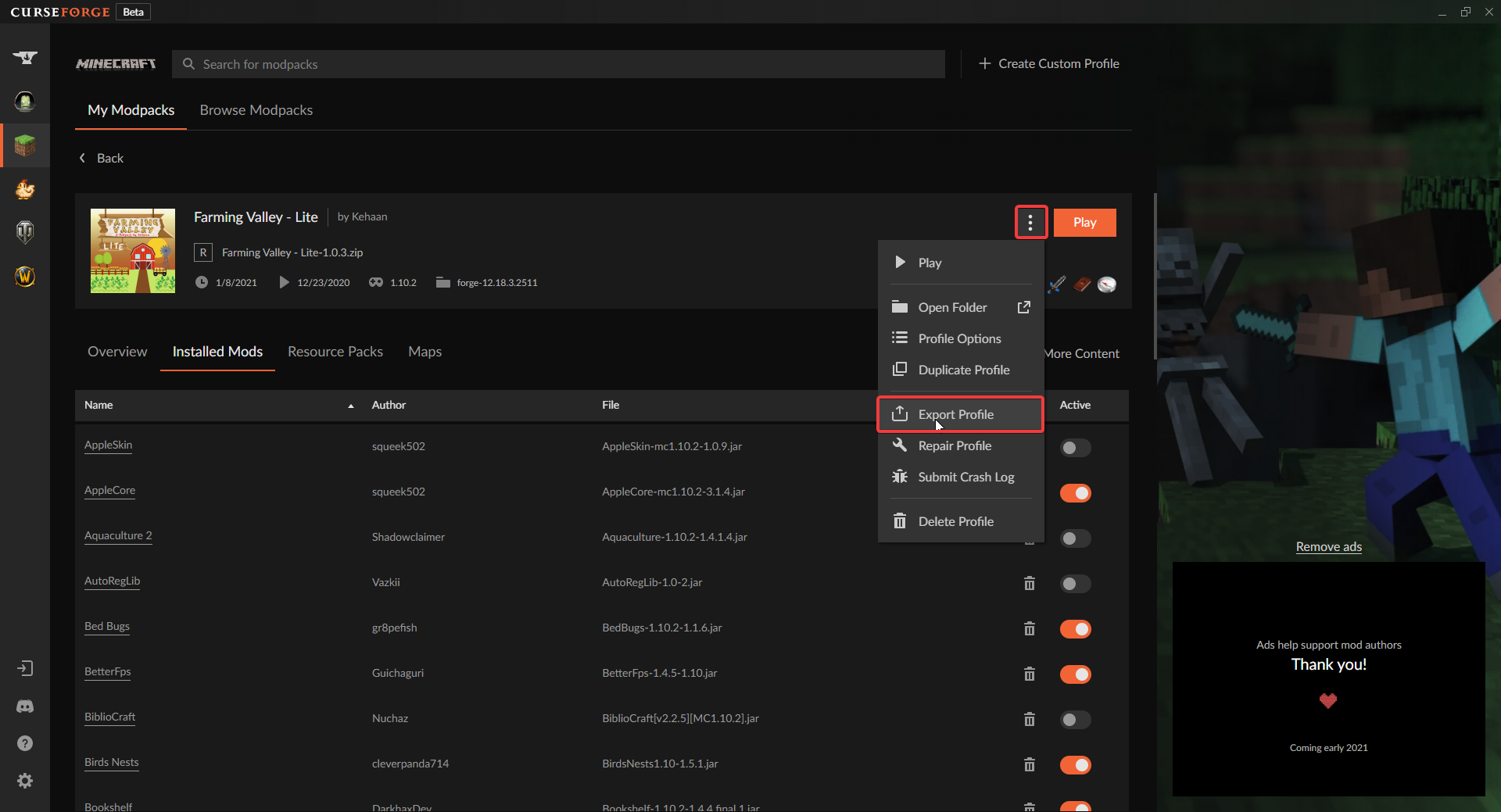Choose Delete Profile menu entry
Image resolution: width=1501 pixels, height=812 pixels.
(961, 521)
